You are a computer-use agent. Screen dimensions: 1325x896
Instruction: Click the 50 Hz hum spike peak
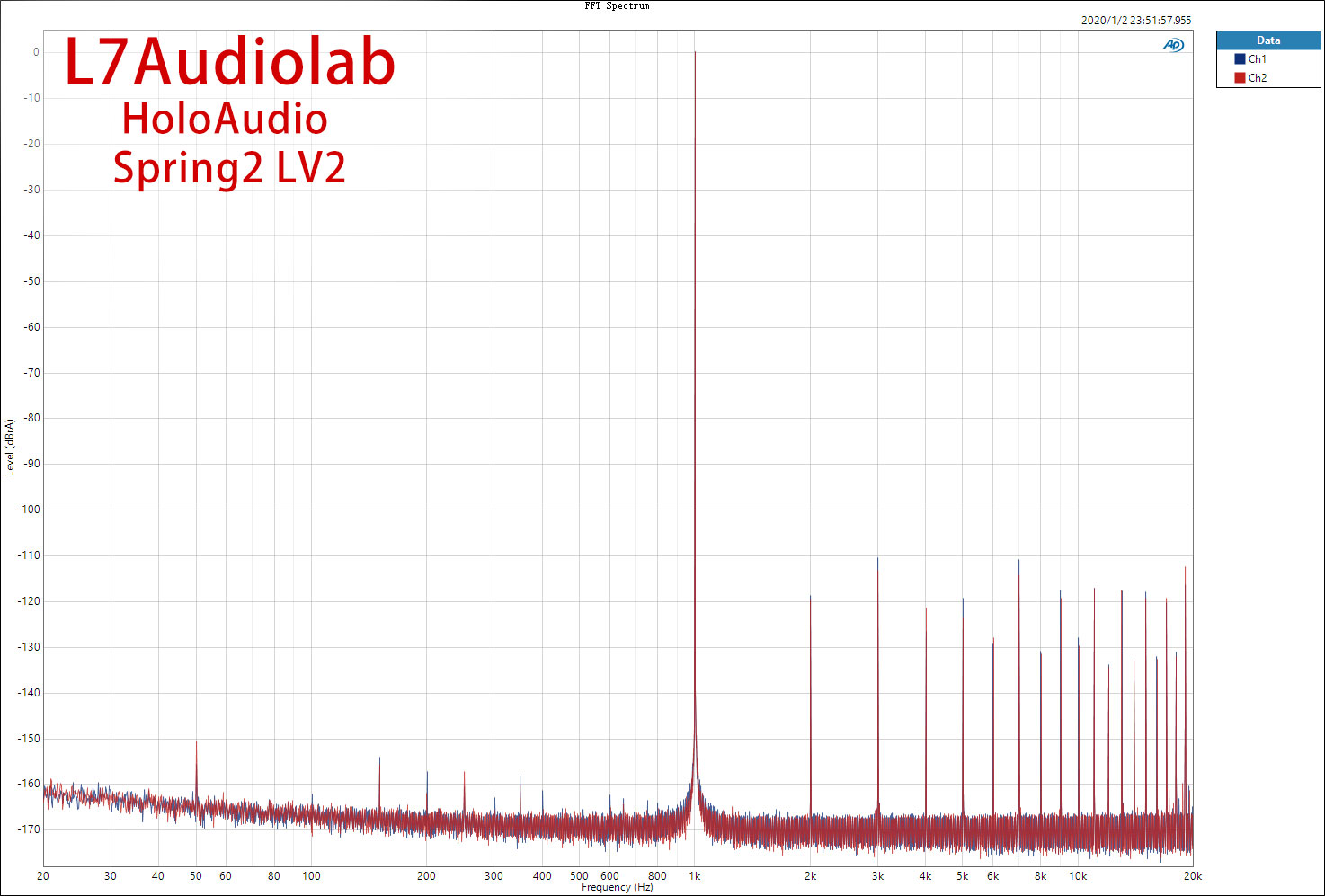tap(196, 741)
